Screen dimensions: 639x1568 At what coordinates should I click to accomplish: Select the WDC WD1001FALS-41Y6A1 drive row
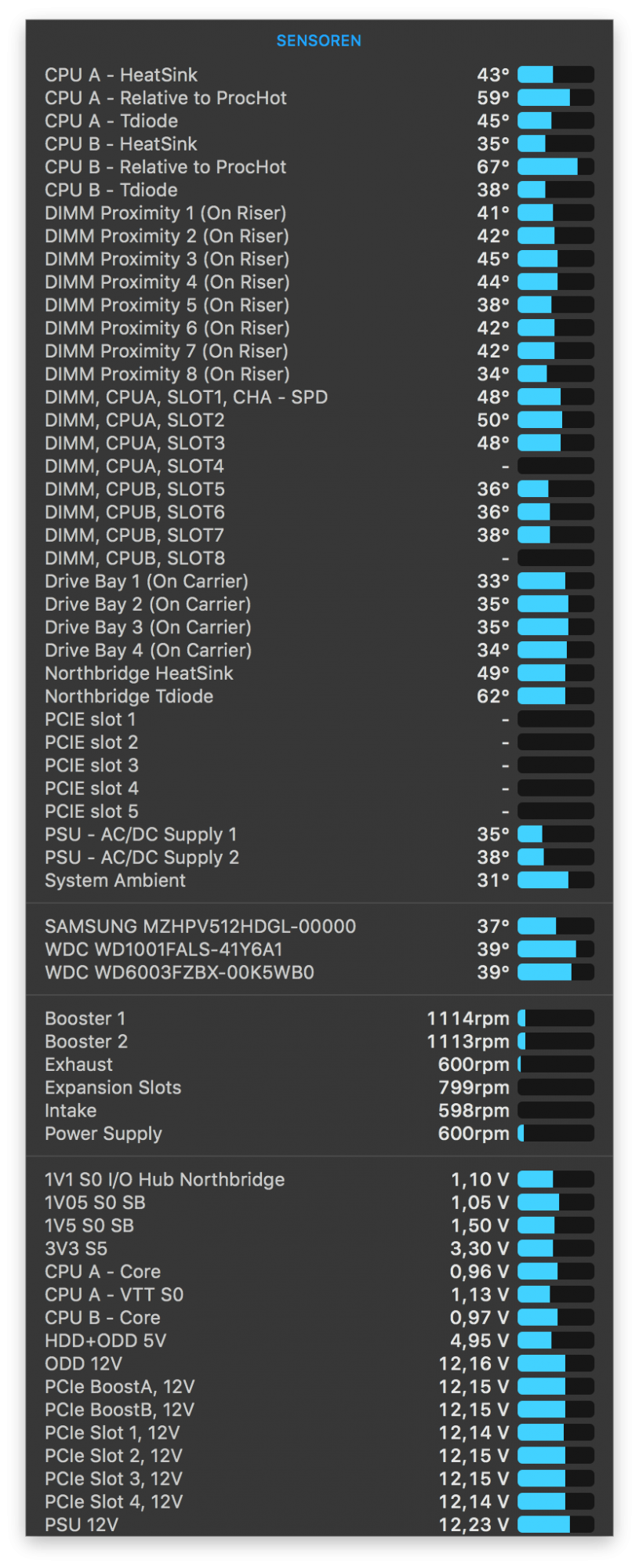164,950
